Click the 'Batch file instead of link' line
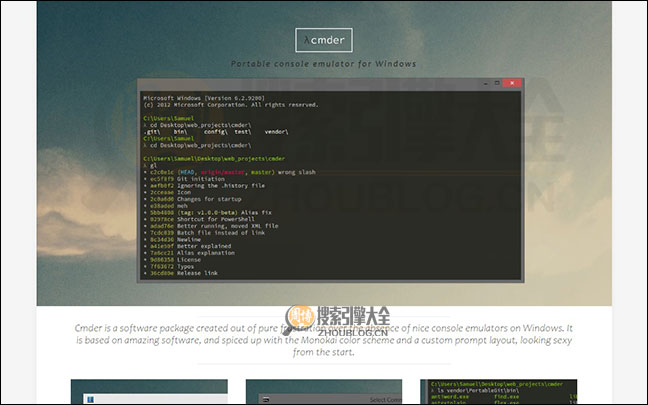The image size is (648, 405). tap(204, 233)
